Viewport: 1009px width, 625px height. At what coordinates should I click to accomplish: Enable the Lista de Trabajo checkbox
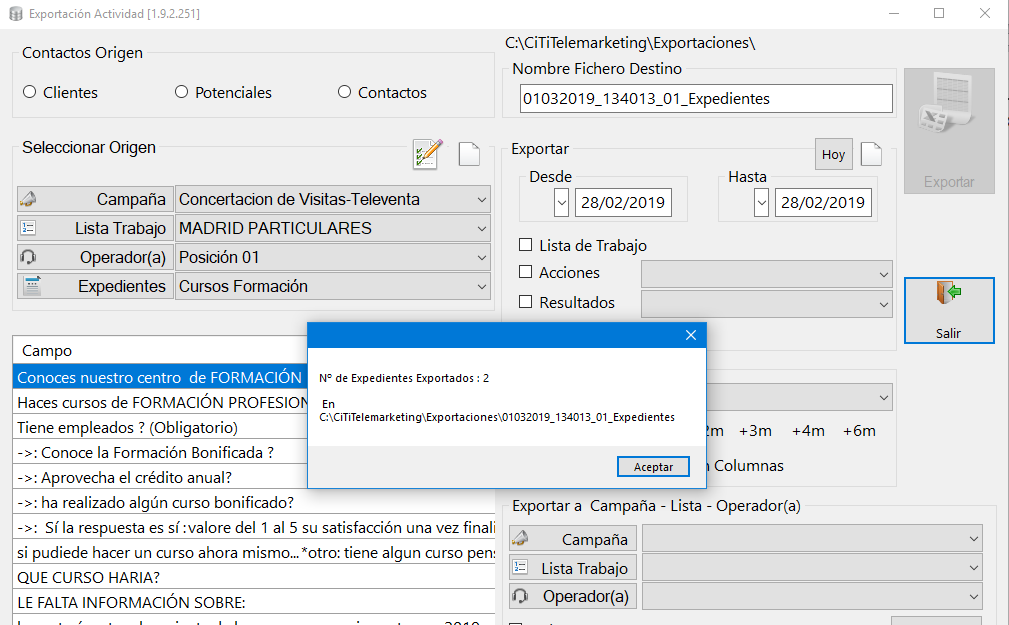click(526, 245)
